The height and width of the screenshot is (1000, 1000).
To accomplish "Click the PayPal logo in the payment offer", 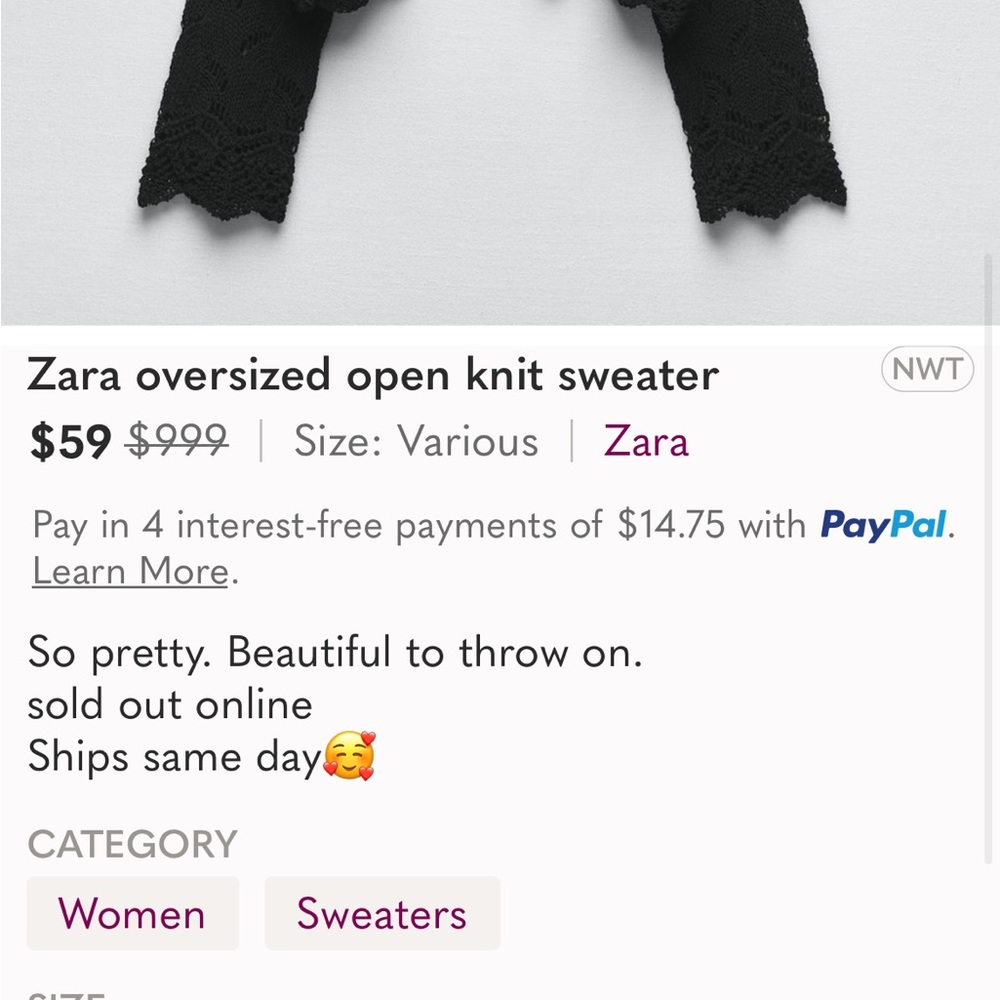I will 884,526.
